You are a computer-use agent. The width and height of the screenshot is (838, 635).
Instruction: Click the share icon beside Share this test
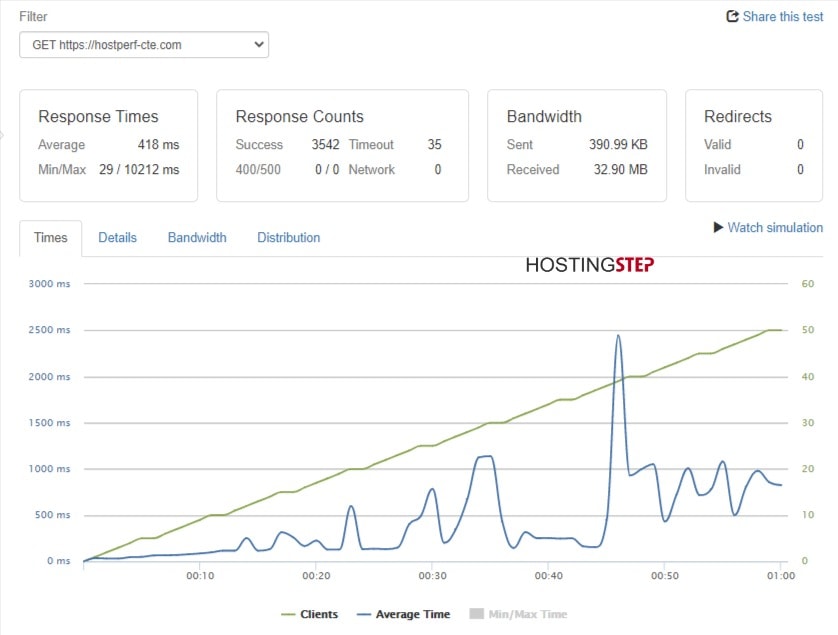[x=732, y=17]
